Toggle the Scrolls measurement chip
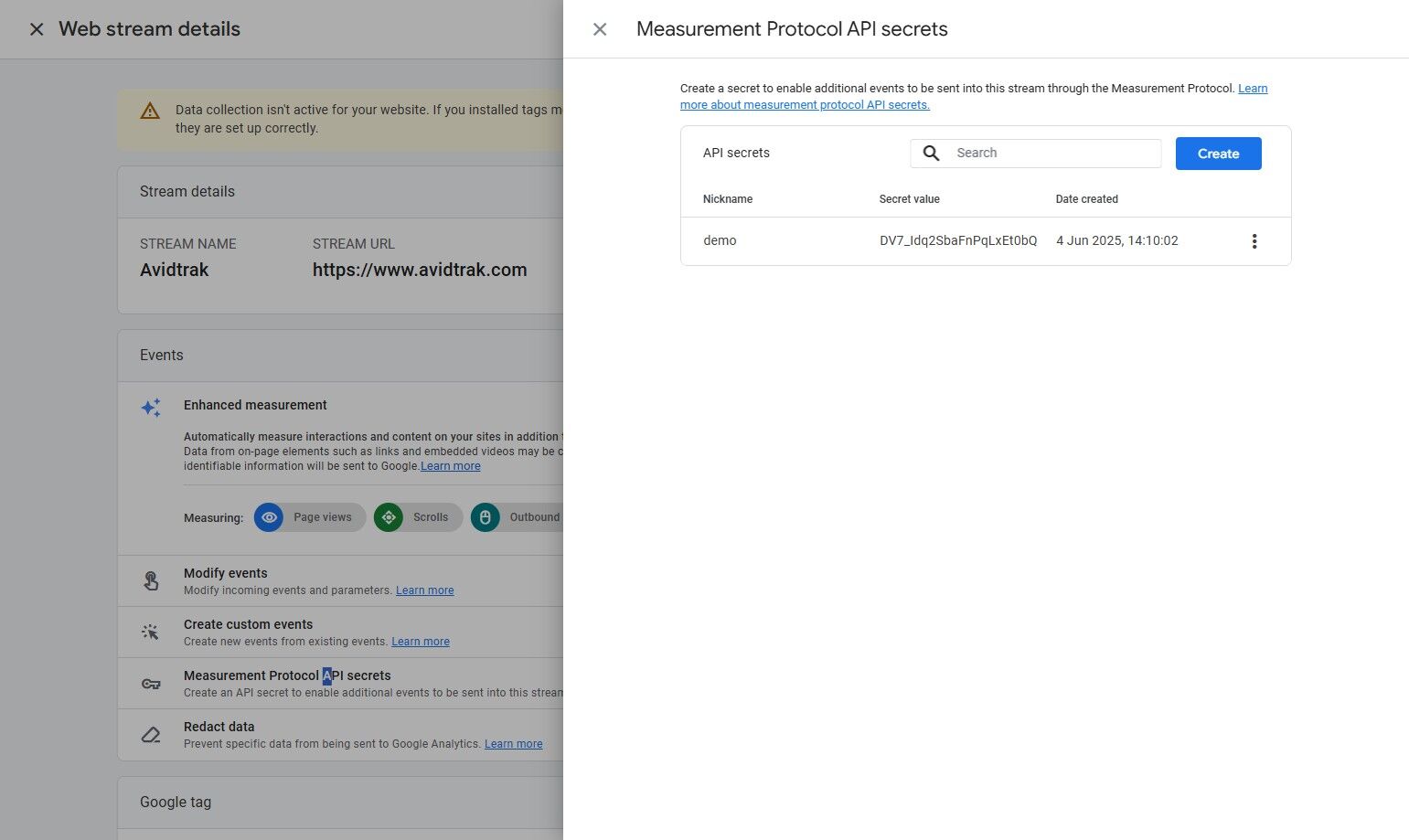 [x=417, y=517]
